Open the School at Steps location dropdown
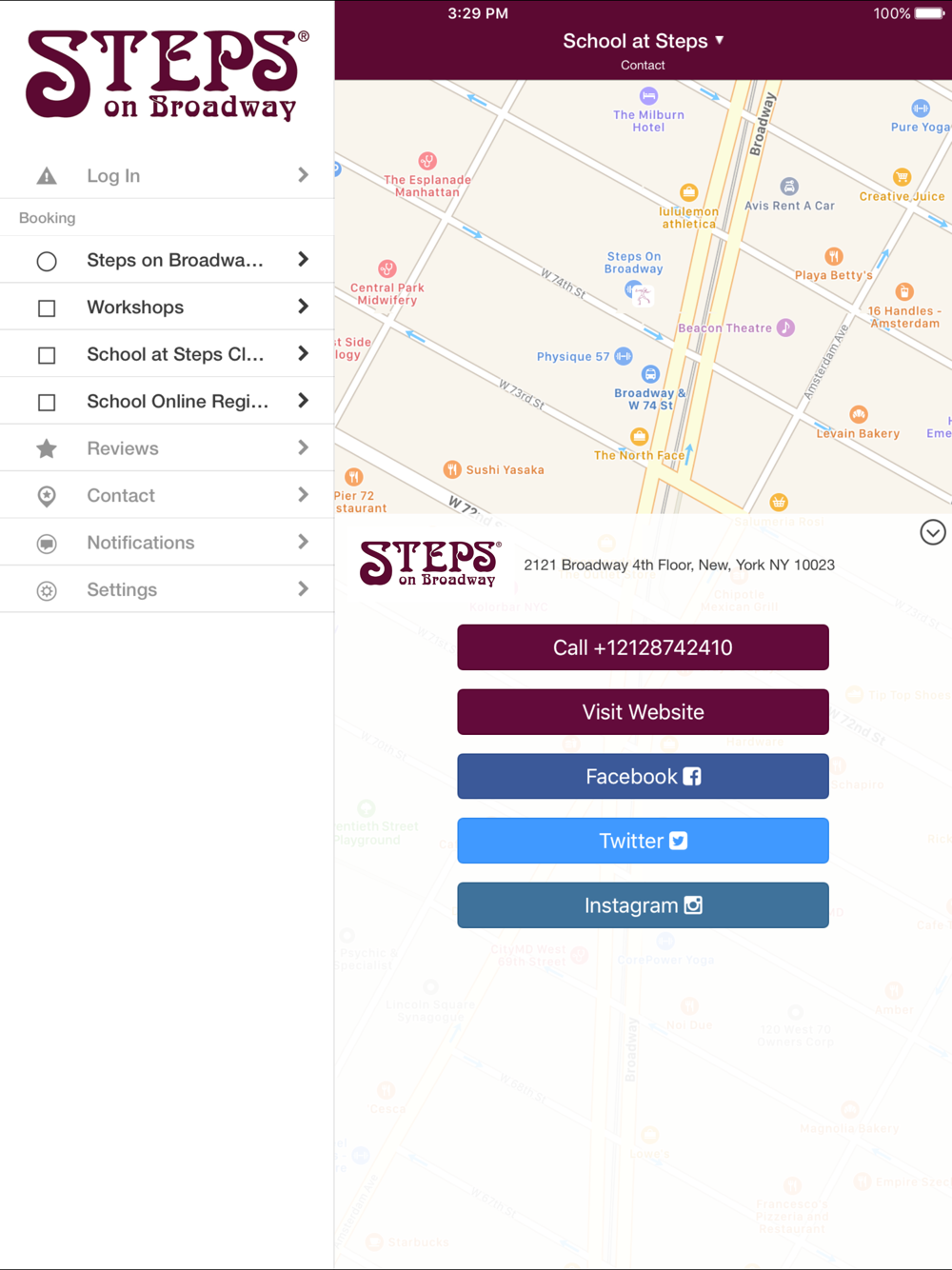Image resolution: width=952 pixels, height=1270 pixels. click(x=643, y=41)
